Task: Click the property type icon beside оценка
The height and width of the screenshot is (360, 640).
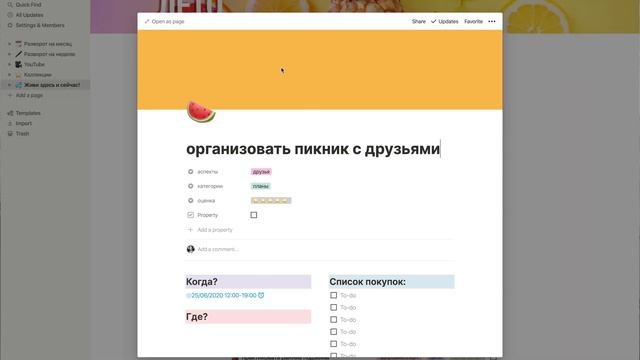Action: point(191,200)
